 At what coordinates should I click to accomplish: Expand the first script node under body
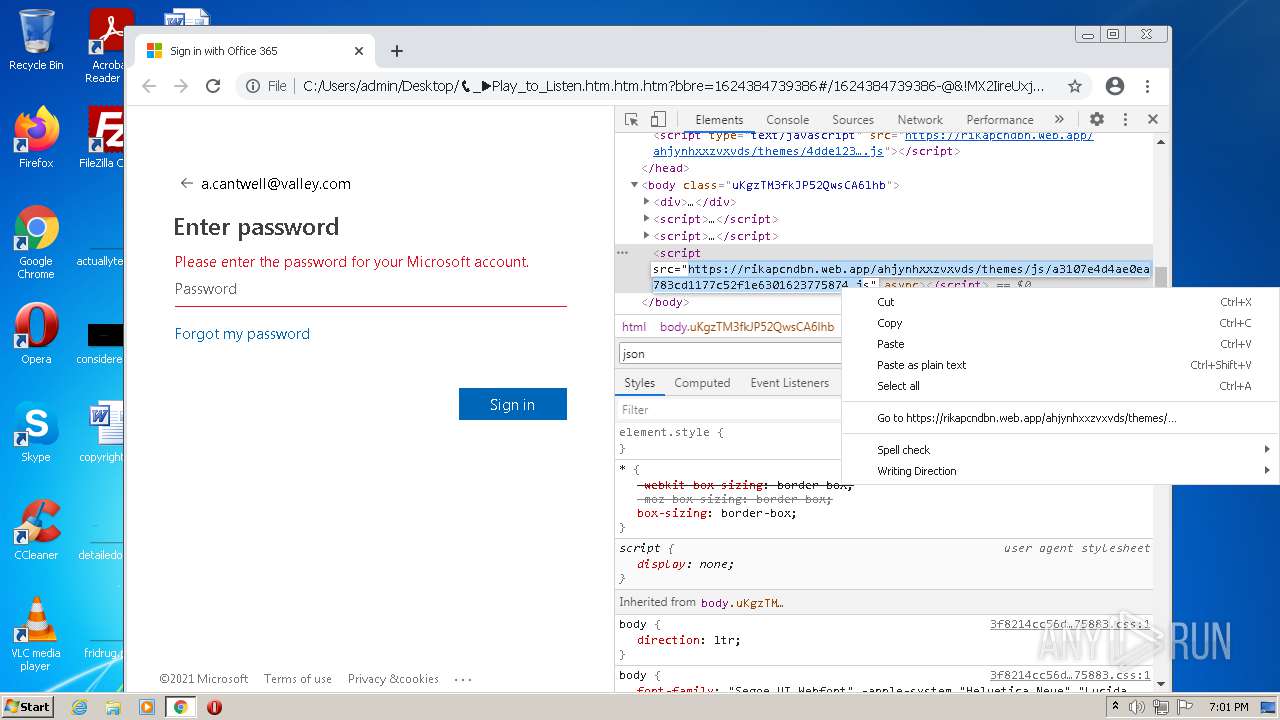[x=647, y=219]
